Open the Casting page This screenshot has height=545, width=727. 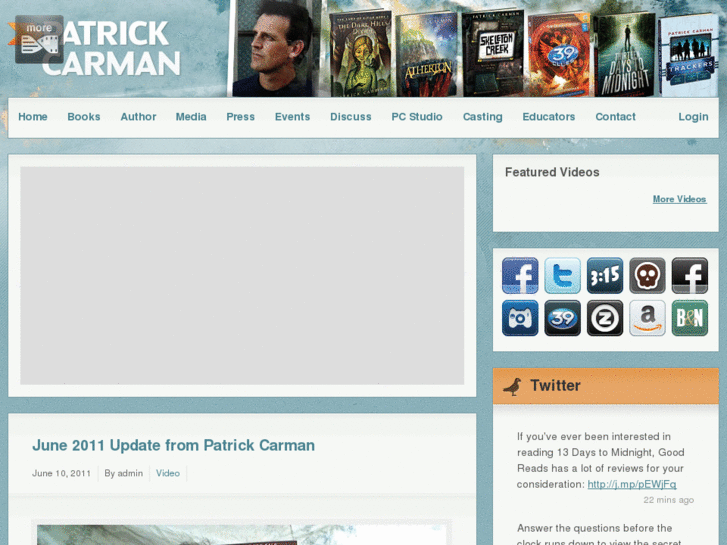pos(483,117)
